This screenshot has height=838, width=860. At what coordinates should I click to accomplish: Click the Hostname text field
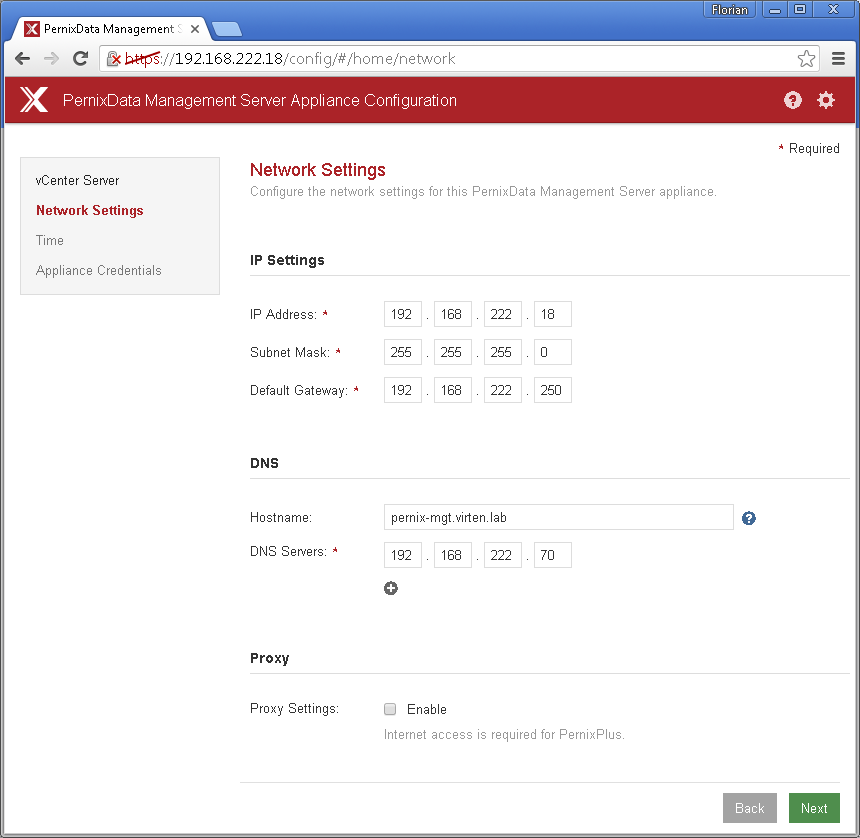(558, 517)
